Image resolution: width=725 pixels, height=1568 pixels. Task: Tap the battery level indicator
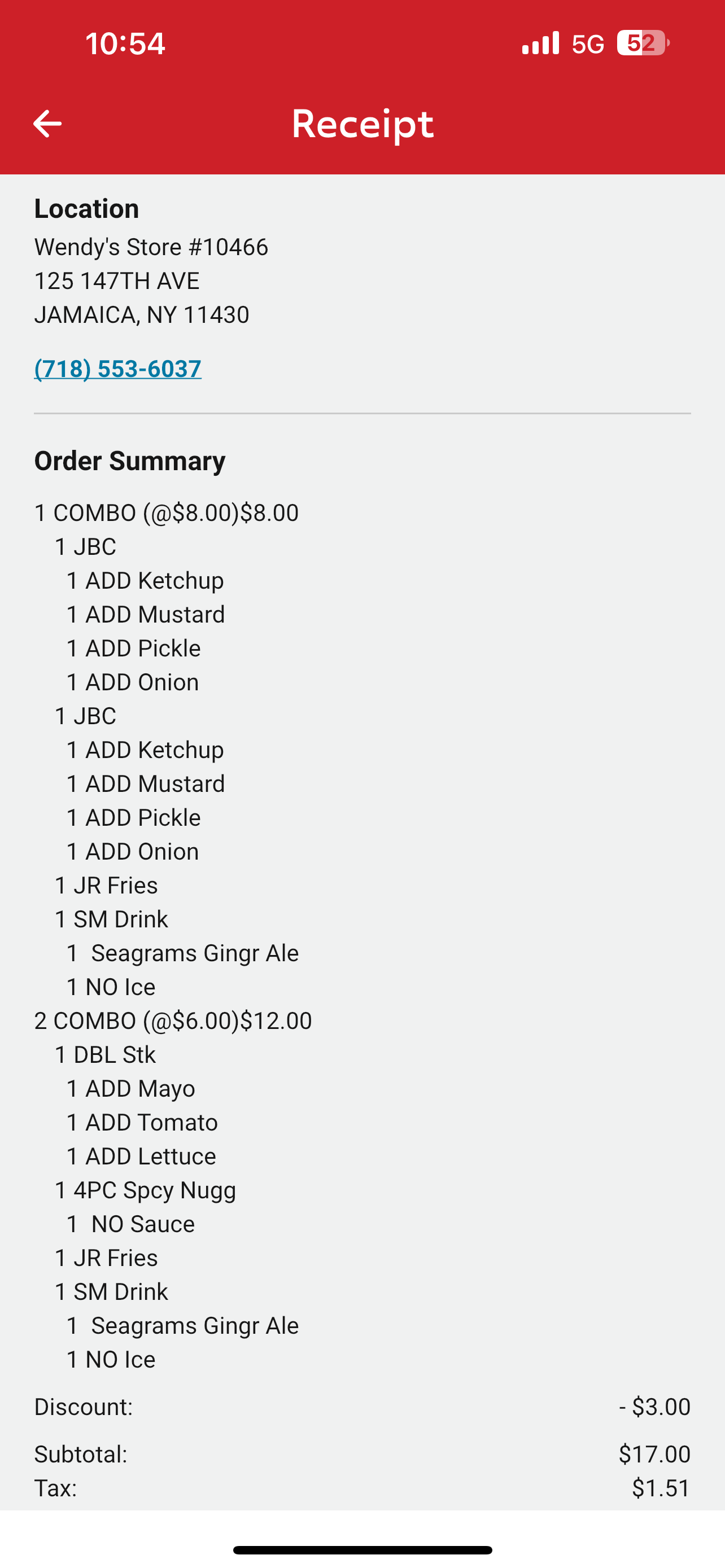[x=643, y=43]
